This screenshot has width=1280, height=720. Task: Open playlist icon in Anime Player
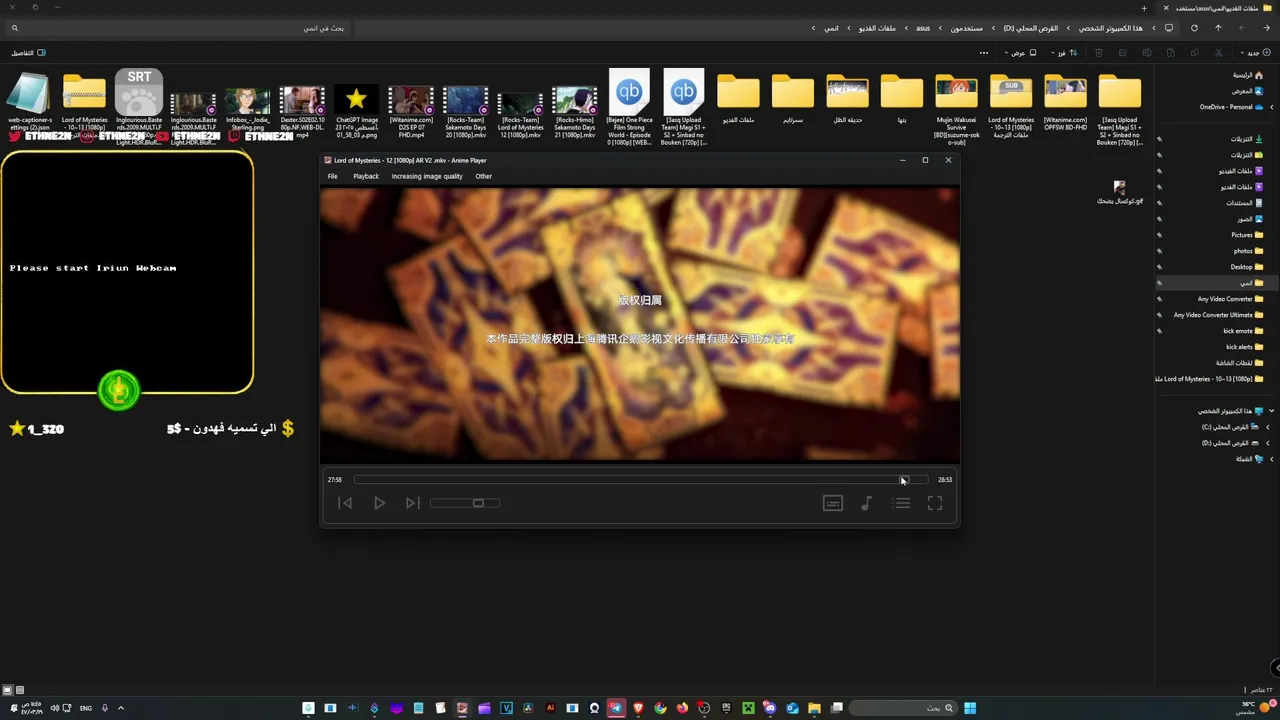(x=902, y=503)
